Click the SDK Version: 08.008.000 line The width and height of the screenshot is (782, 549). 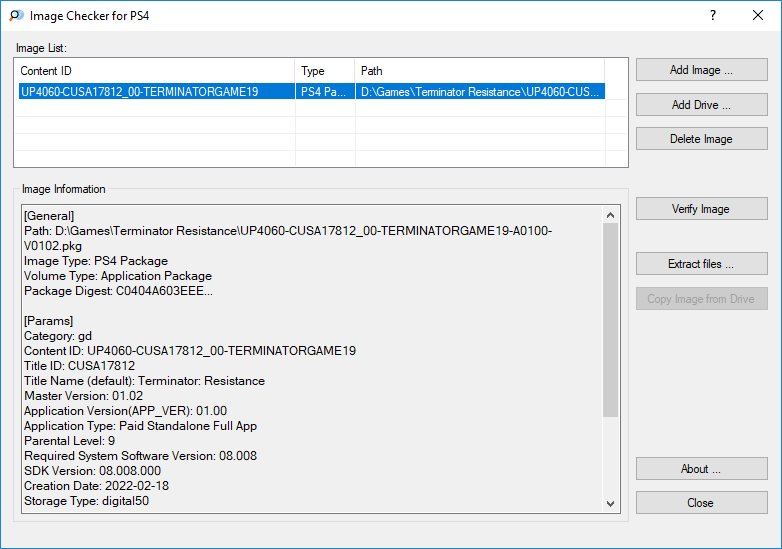(92, 470)
